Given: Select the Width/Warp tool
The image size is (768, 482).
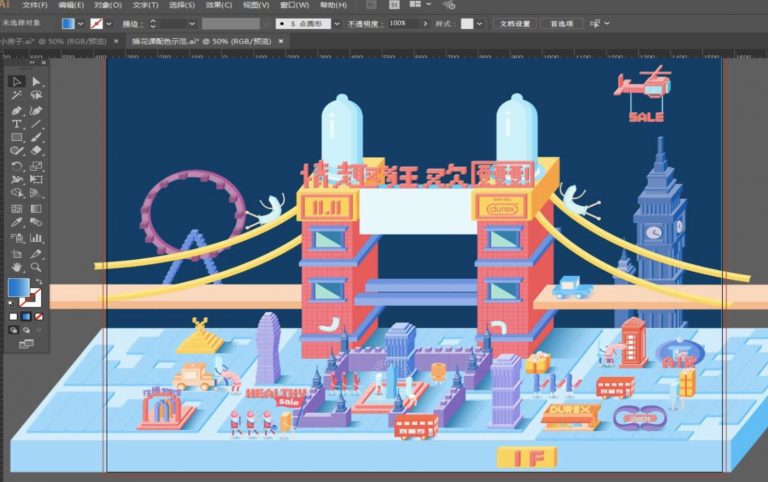Looking at the screenshot, I should pos(17,179).
